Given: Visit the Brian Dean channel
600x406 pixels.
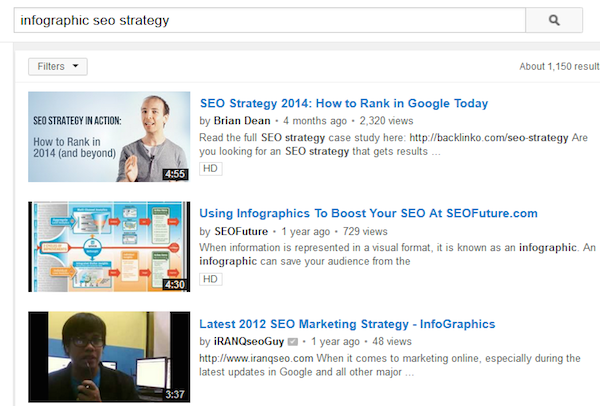Looking at the screenshot, I should tap(241, 121).
